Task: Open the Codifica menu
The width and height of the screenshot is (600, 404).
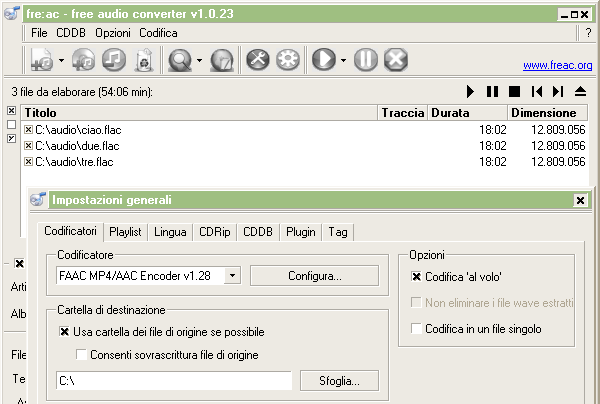Action: point(158,33)
